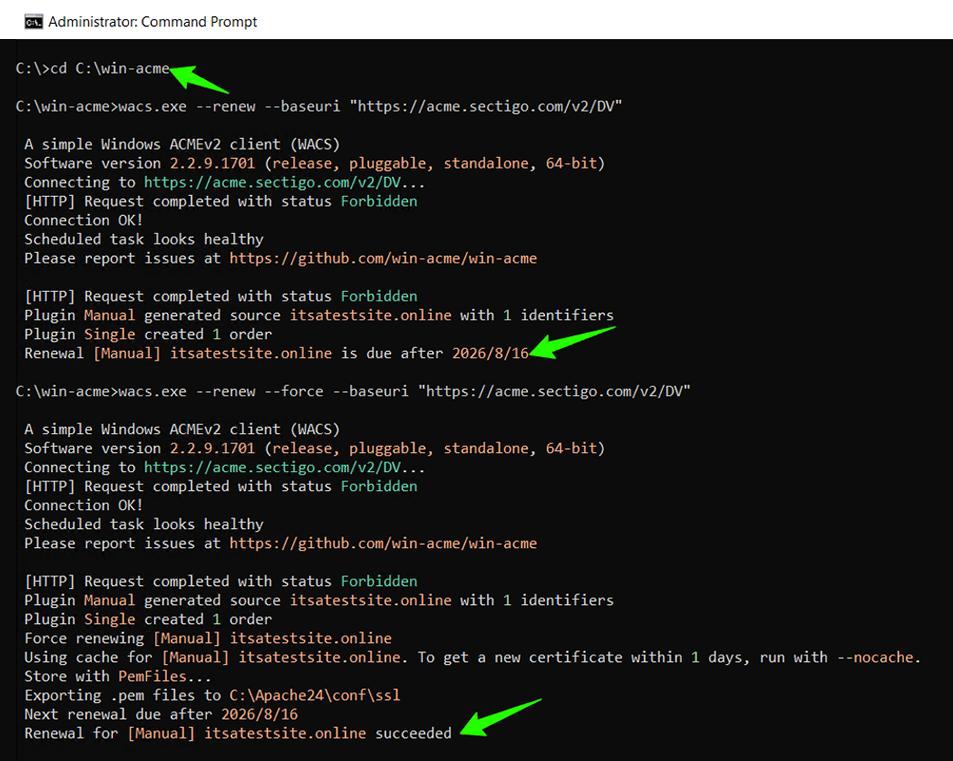The height and width of the screenshot is (761, 953).
Task: Click the 'Force renewing [Manual] itsatestsite.online' line
Action: point(208,639)
